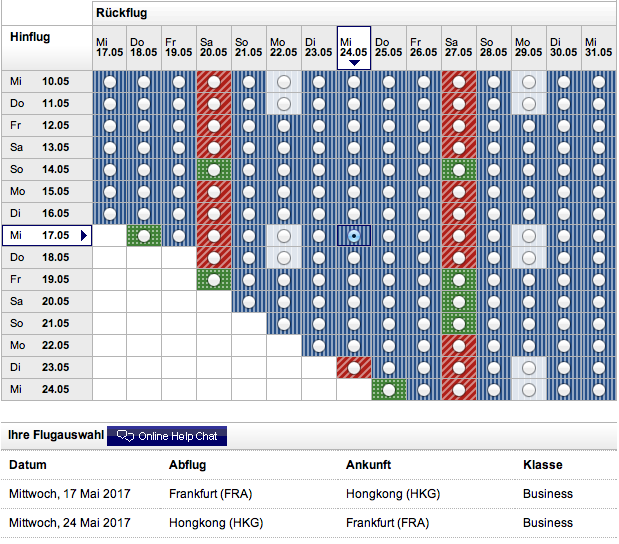Click the right arrow beside Mi 17.05 row
This screenshot has width=619, height=544.
pyautogui.click(x=84, y=236)
